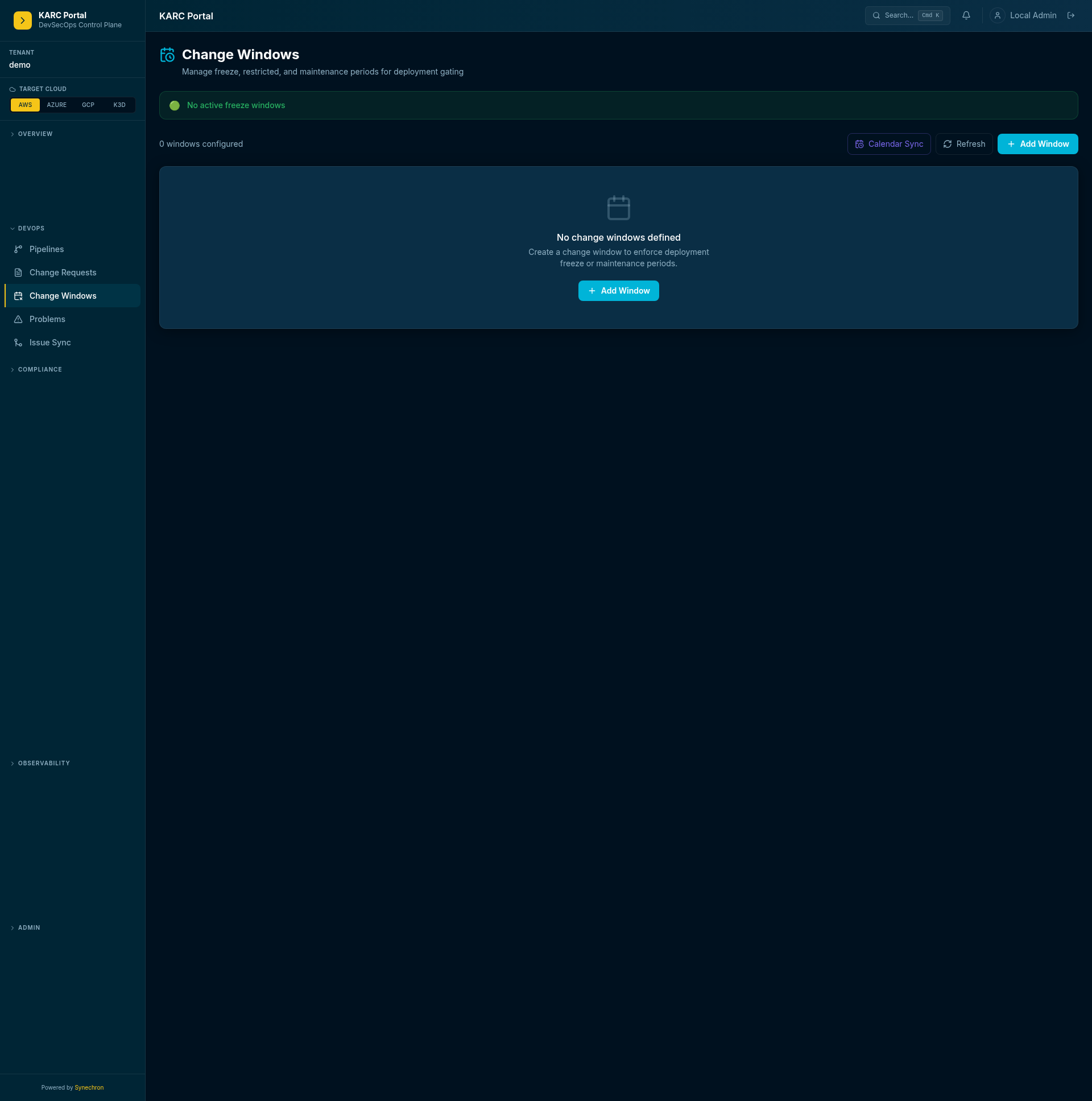Refresh the change windows list
1092x1101 pixels.
964,144
